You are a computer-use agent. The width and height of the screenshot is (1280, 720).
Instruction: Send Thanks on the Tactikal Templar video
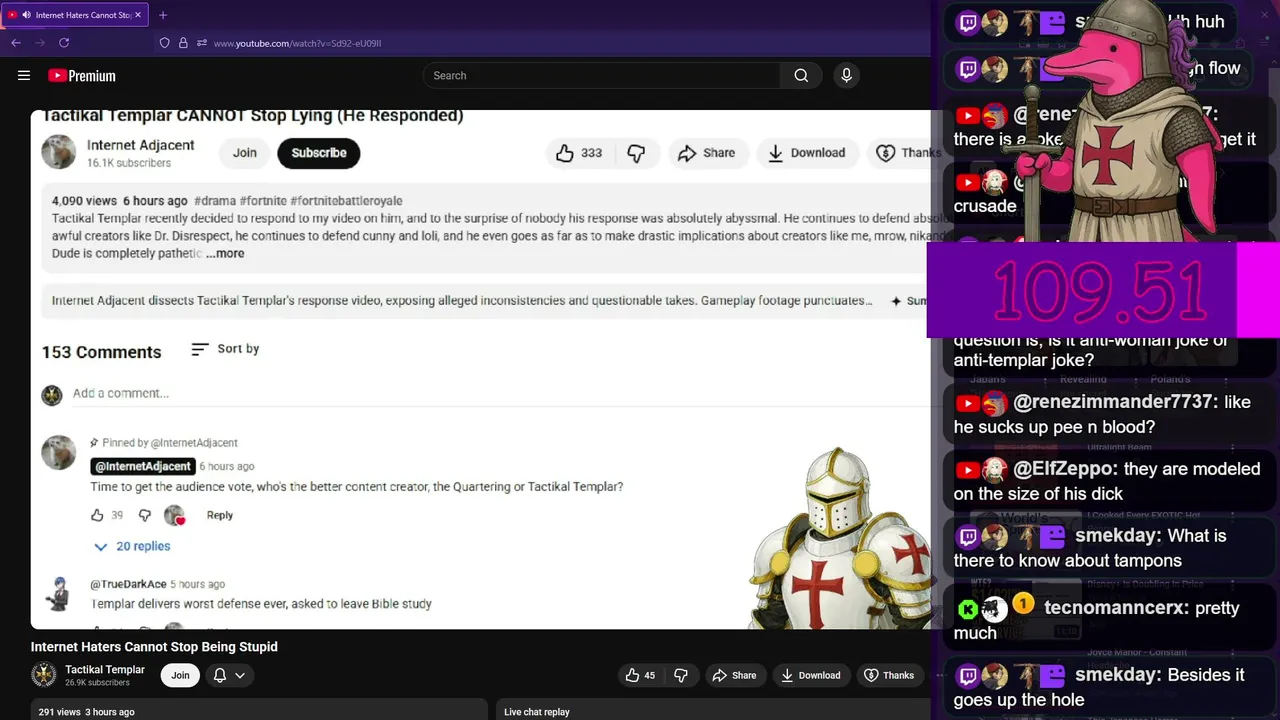889,676
